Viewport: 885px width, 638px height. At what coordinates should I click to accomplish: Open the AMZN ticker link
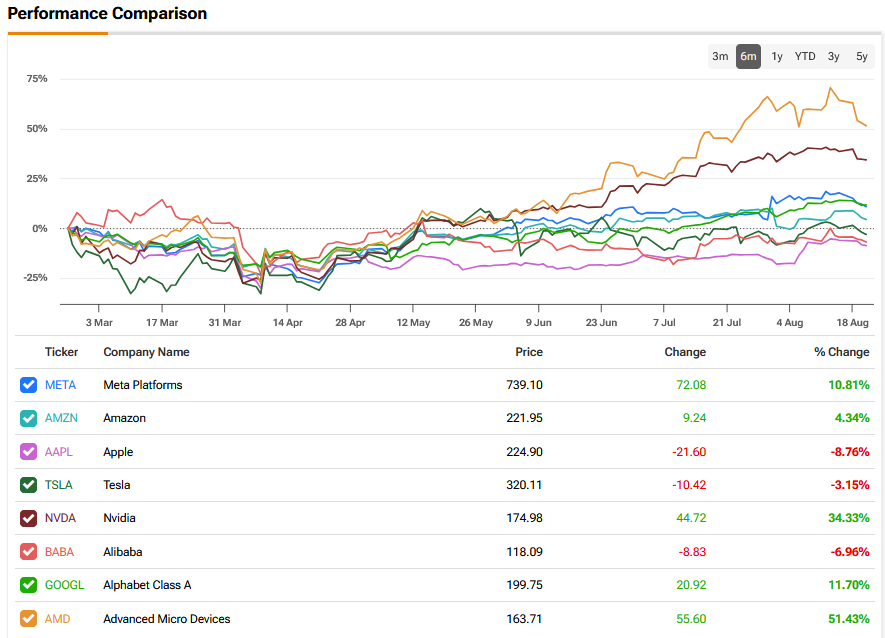pyautogui.click(x=62, y=418)
